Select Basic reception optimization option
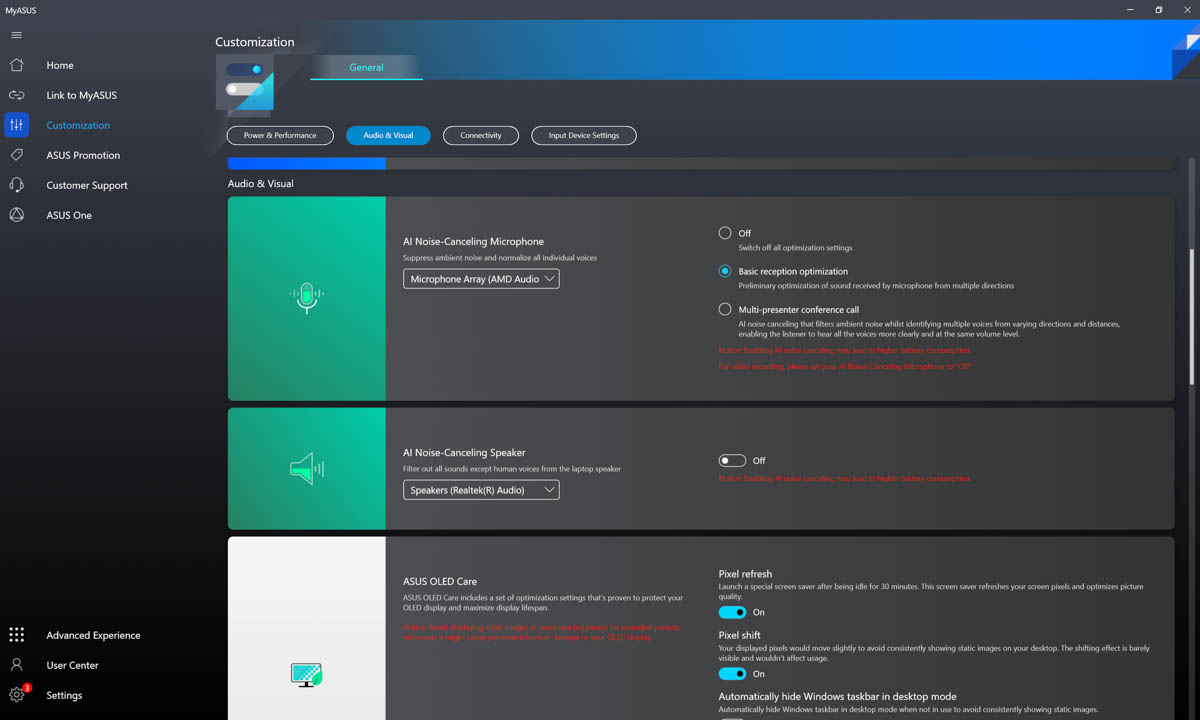This screenshot has width=1200, height=720. click(x=725, y=271)
